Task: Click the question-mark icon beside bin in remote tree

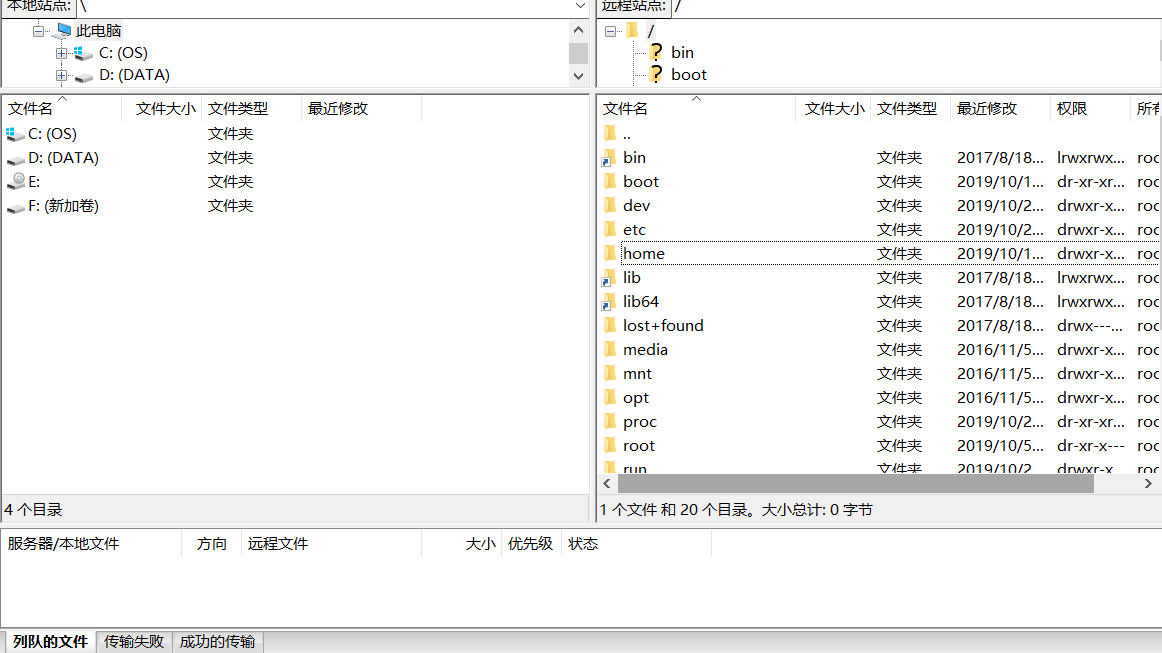Action: pyautogui.click(x=656, y=52)
